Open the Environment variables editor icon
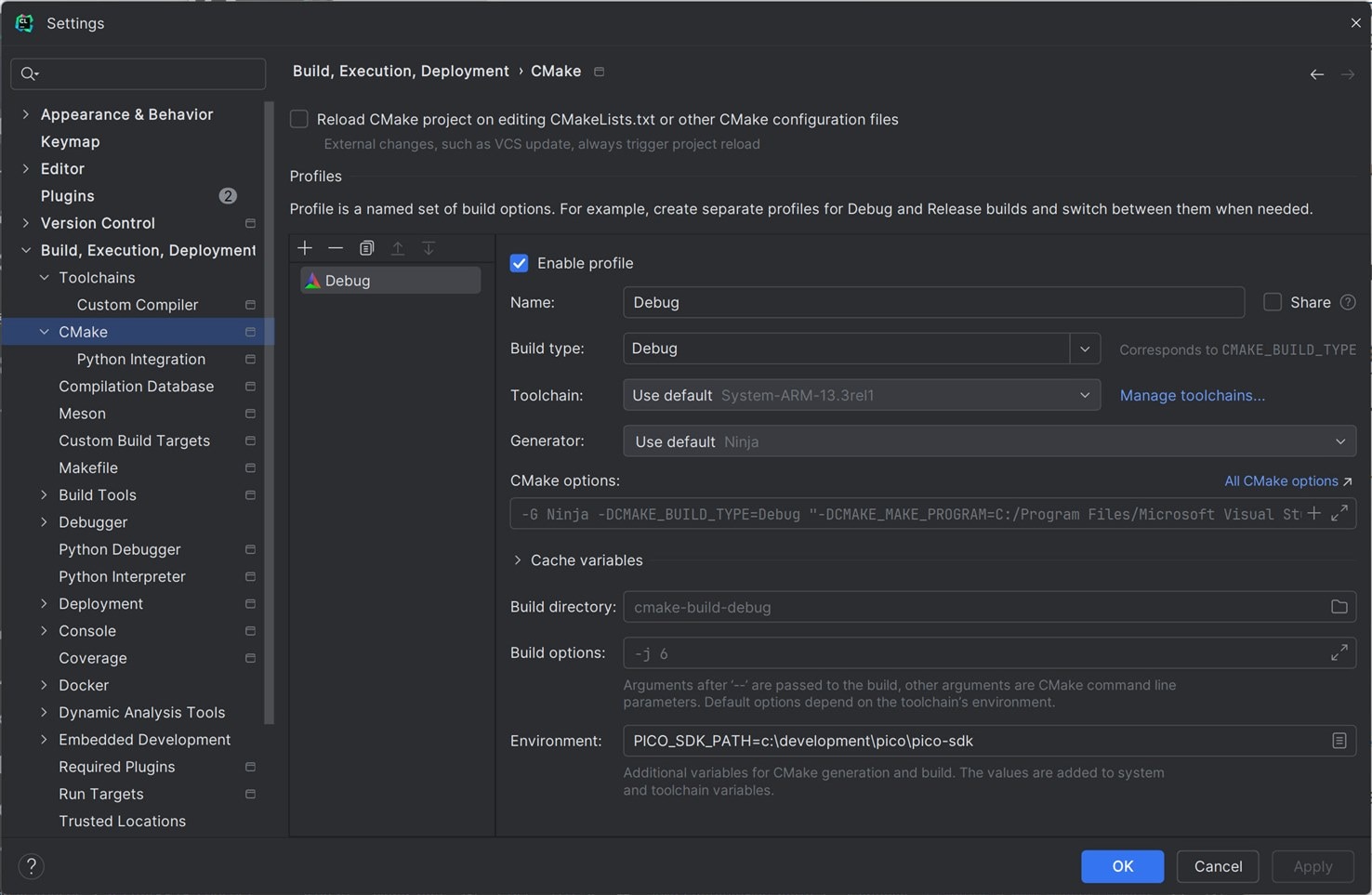The height and width of the screenshot is (895, 1372). [1339, 741]
